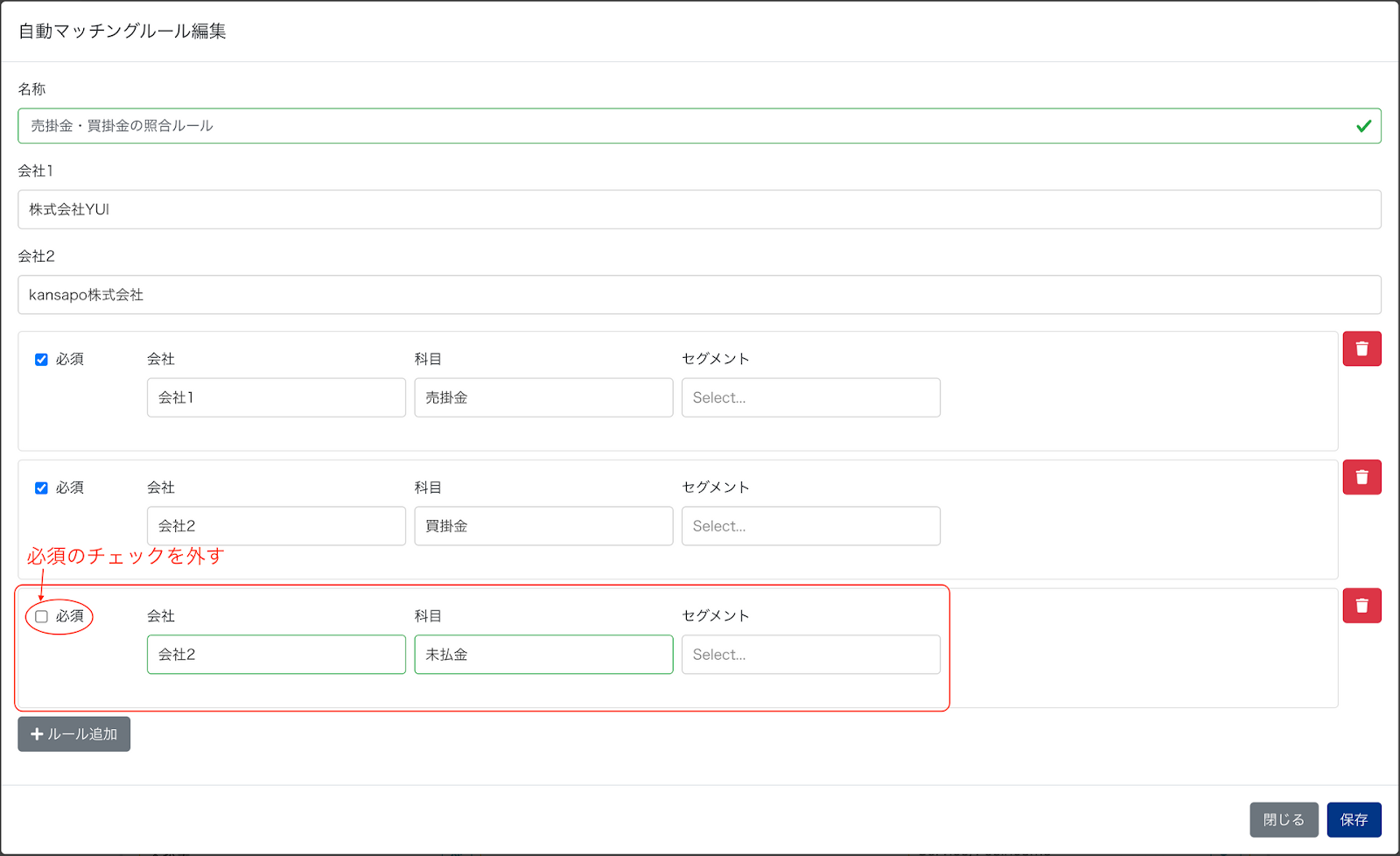Open 会社1 dropdown showing 株式会社YUI
This screenshot has width=1400, height=856.
pyautogui.click(x=699, y=209)
